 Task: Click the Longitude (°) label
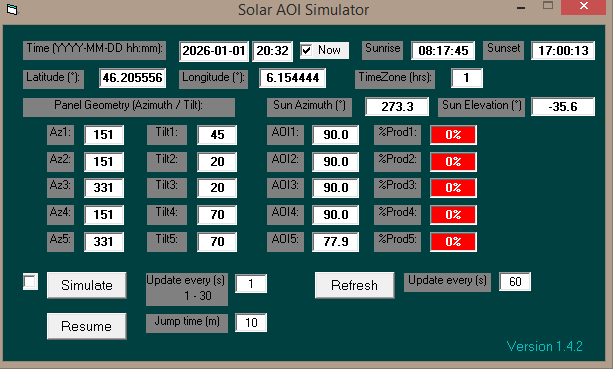tap(213, 79)
